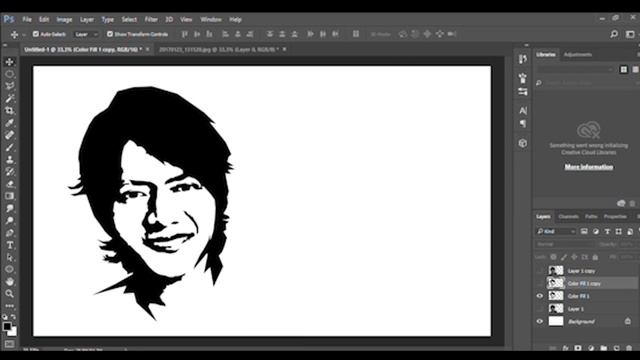The height and width of the screenshot is (360, 640).
Task: Toggle the Auto-Select checkbox
Action: tap(36, 34)
